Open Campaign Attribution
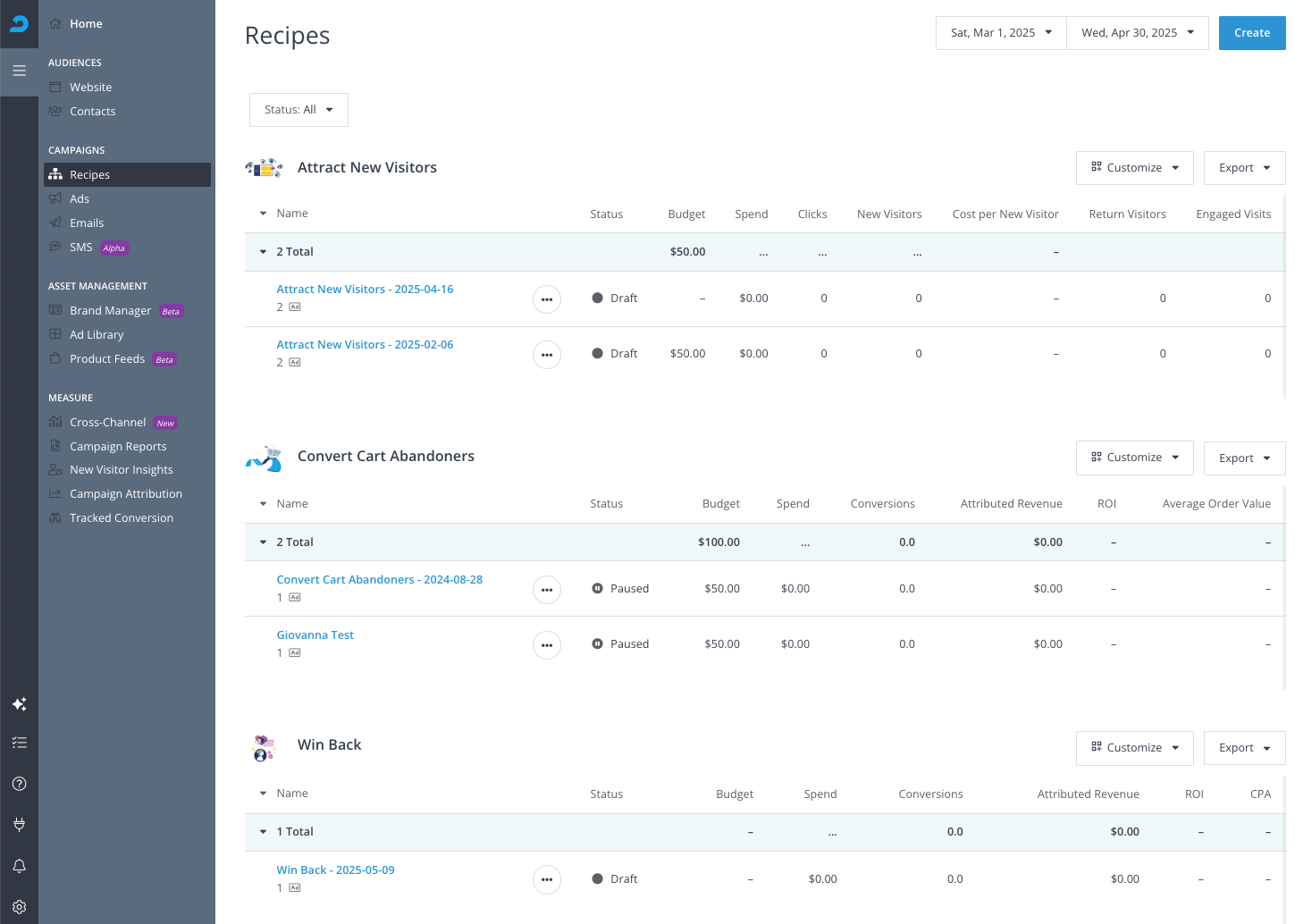1295x924 pixels. click(126, 494)
